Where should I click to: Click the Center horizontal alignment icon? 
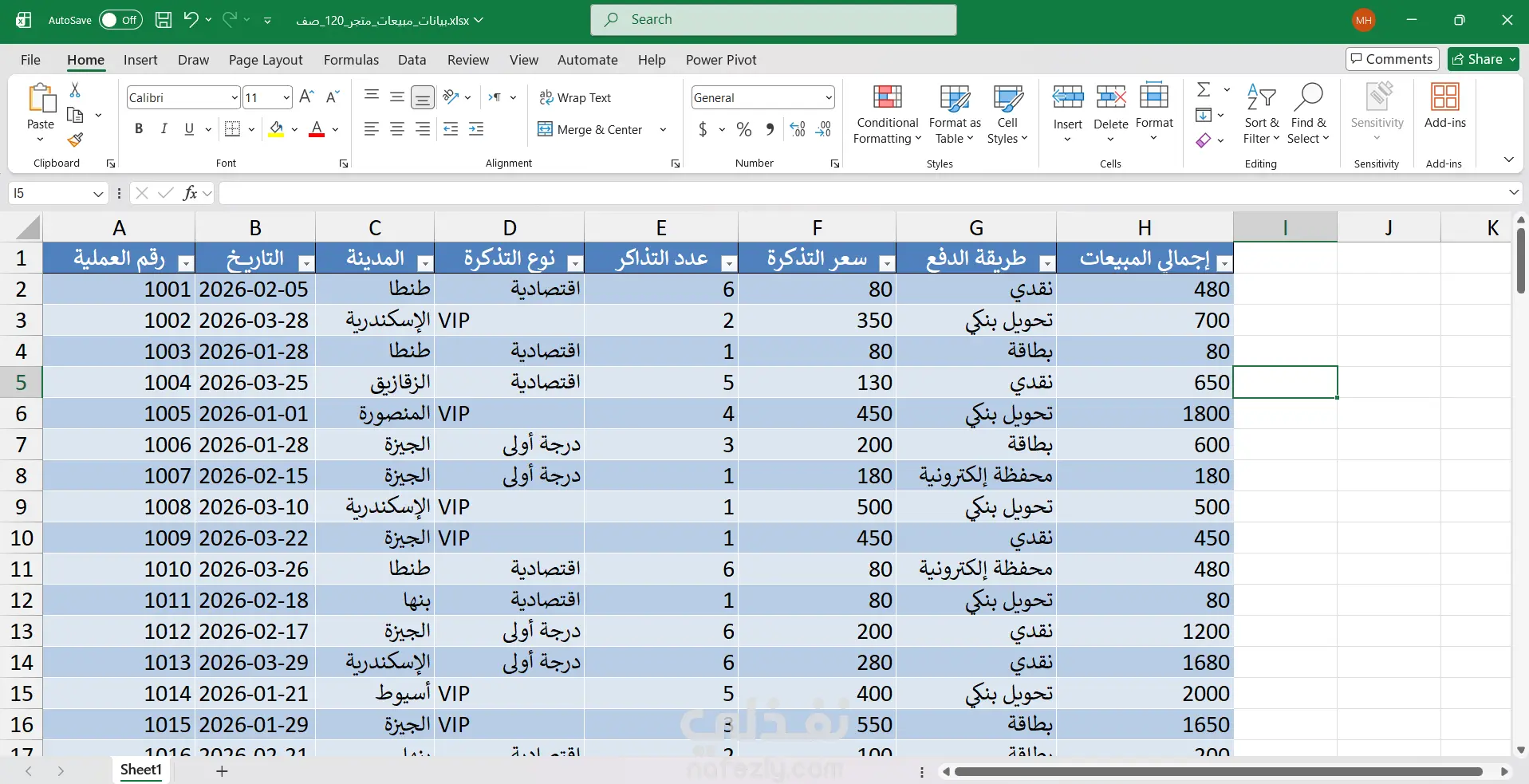[x=397, y=128]
